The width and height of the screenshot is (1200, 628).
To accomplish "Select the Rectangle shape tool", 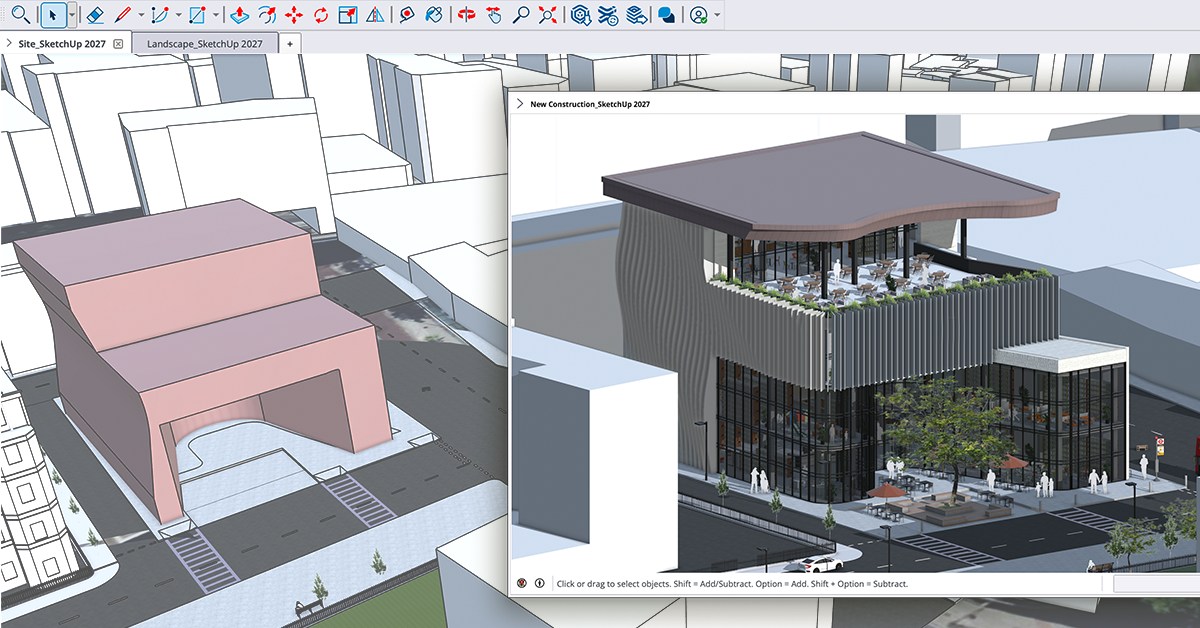I will [198, 15].
